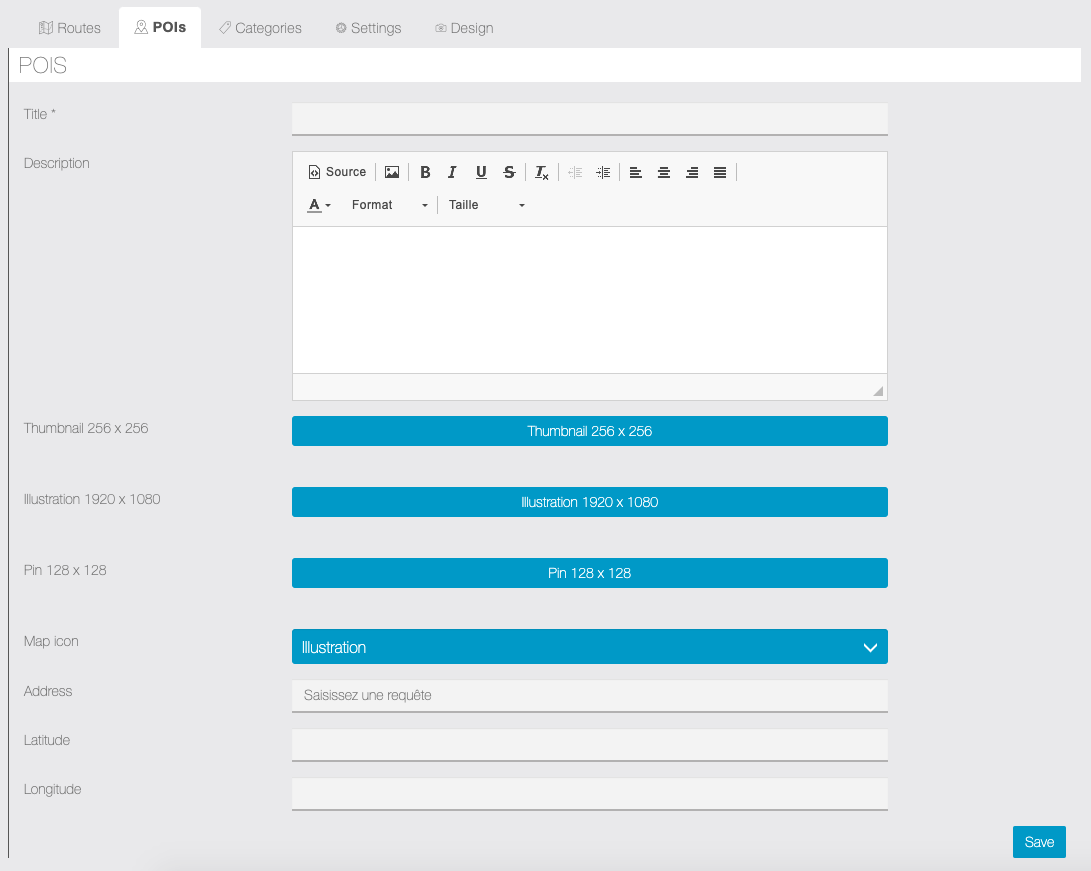Expand the Map icon Illustration dropdown
Screen dimensions: 1091x871
click(589, 647)
